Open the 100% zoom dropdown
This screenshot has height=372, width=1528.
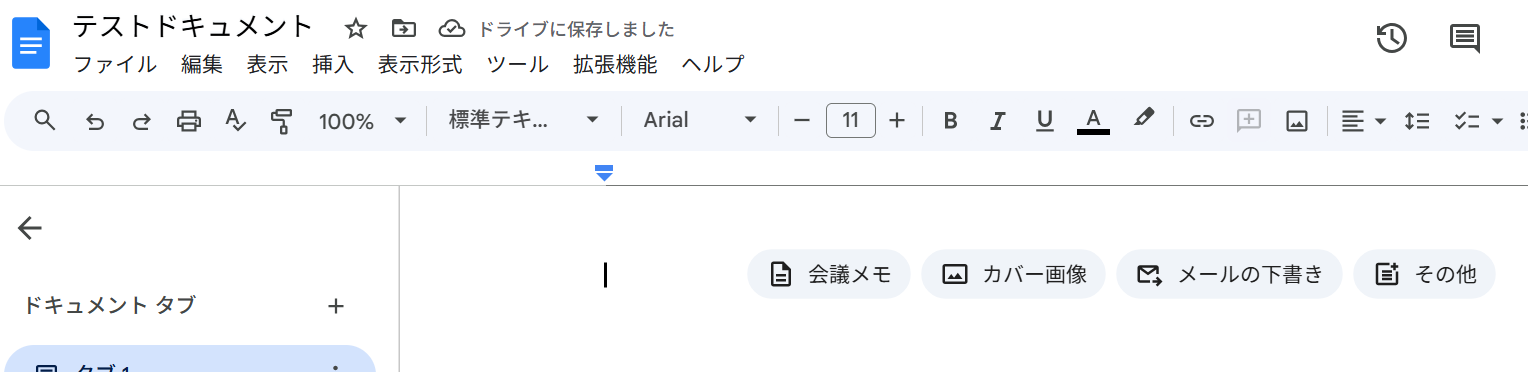pyautogui.click(x=362, y=121)
